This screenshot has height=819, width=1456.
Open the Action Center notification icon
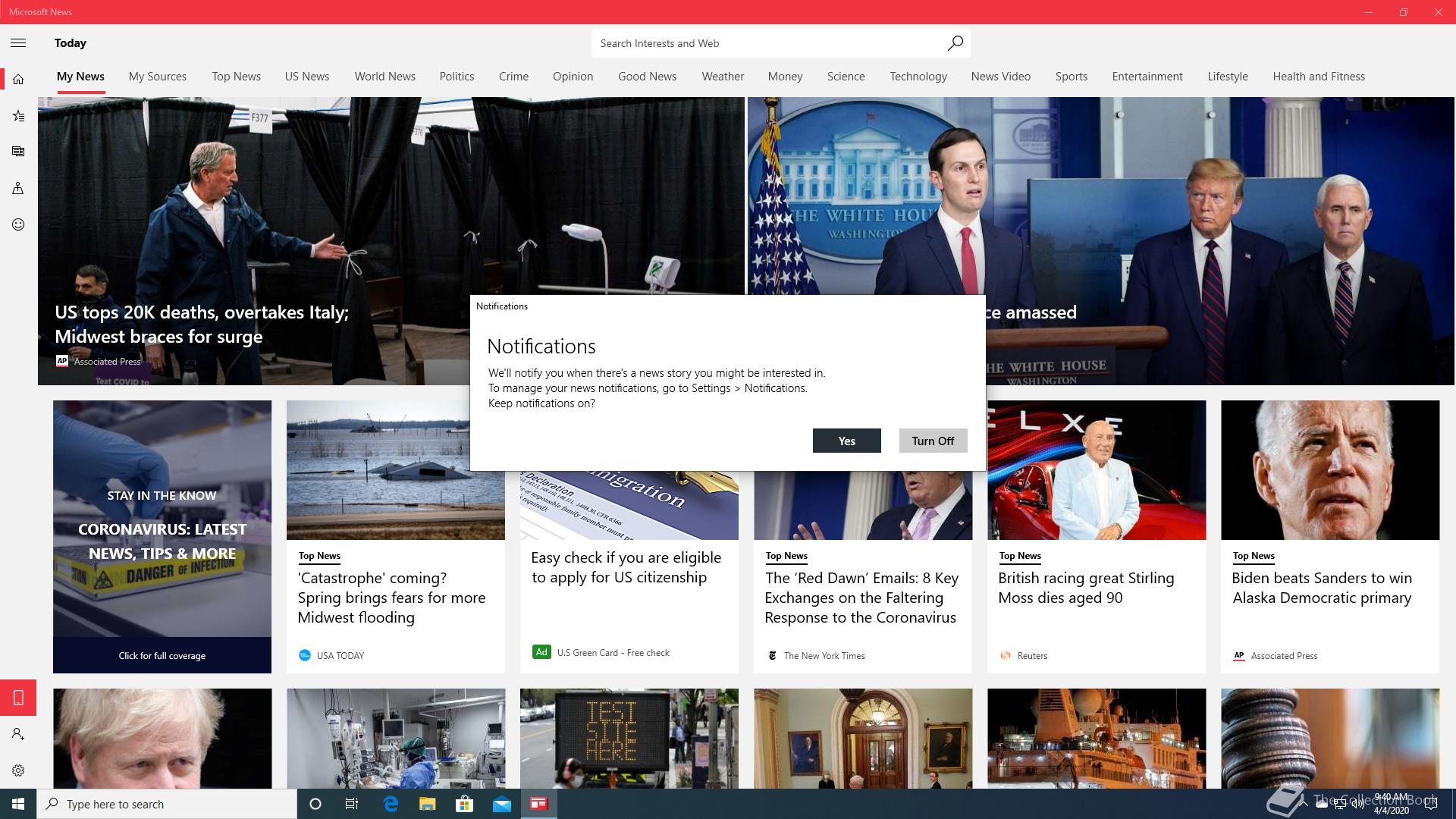pyautogui.click(x=1431, y=804)
